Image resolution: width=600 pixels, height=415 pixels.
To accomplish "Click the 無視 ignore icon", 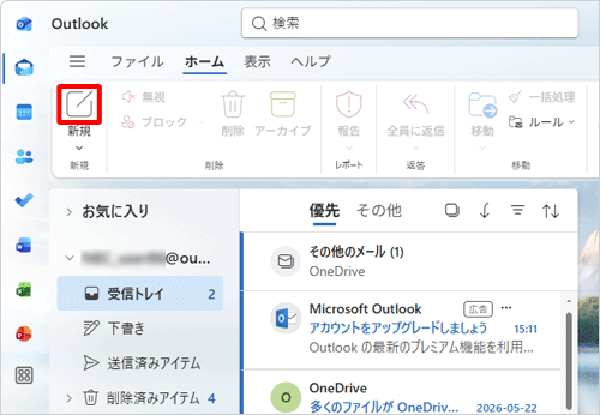I will [128, 97].
